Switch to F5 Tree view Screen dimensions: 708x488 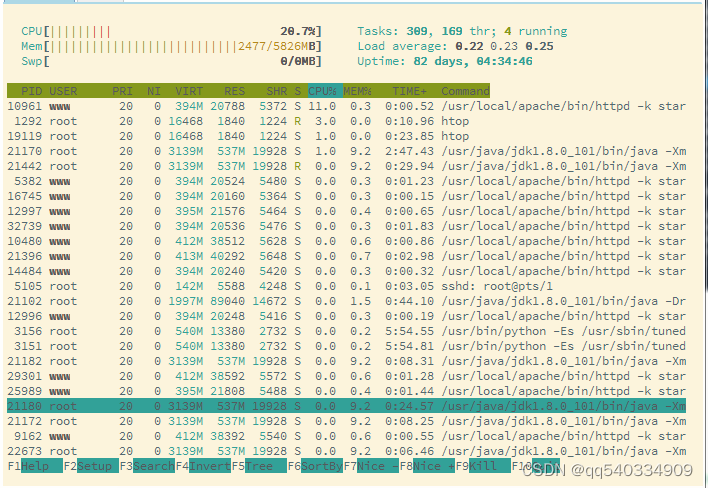pos(259,466)
